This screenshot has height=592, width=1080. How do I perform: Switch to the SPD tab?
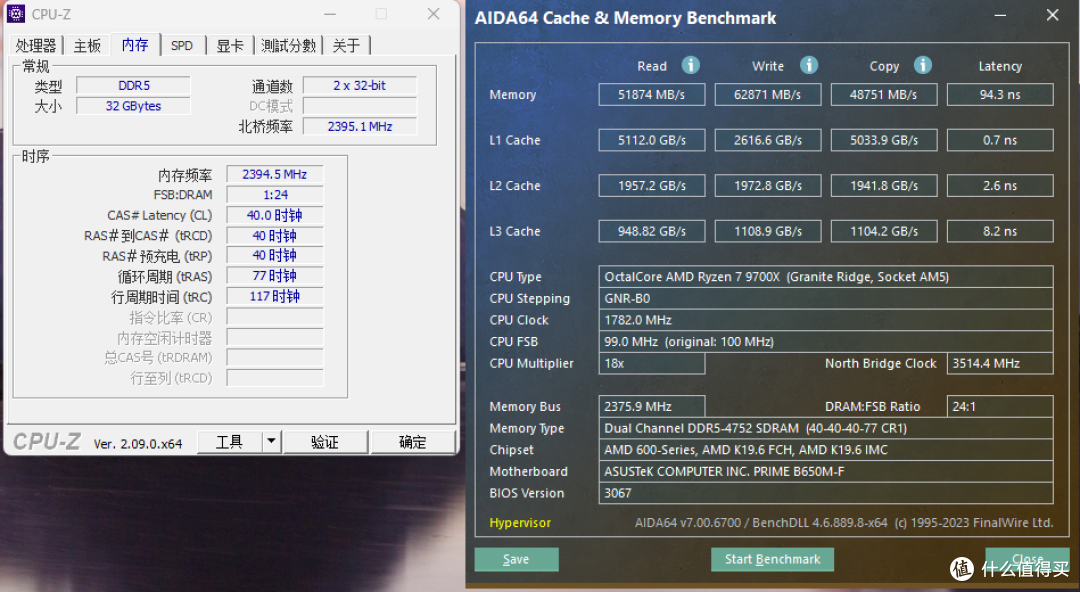coord(182,45)
